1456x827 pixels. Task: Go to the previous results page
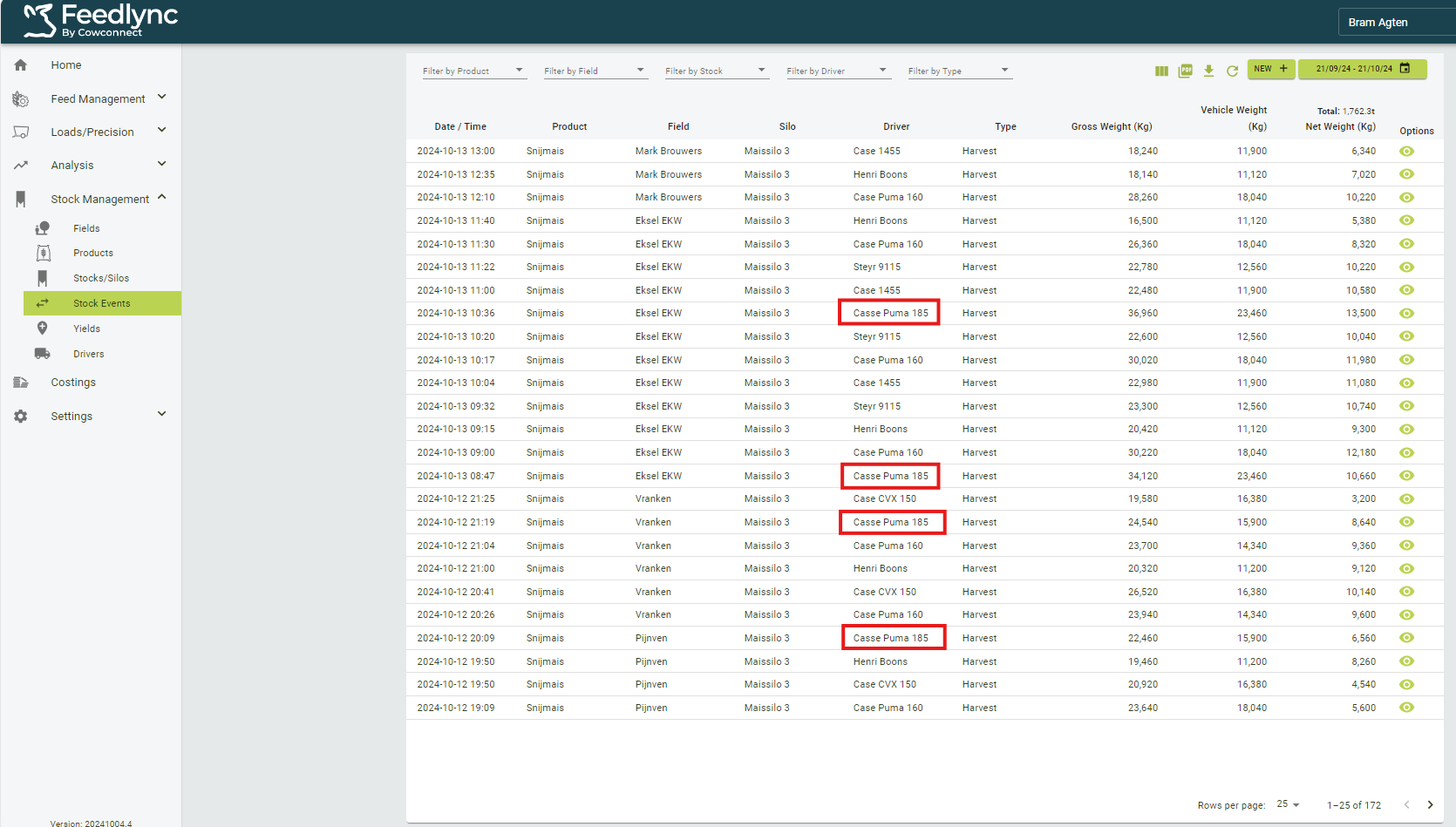pos(1406,804)
